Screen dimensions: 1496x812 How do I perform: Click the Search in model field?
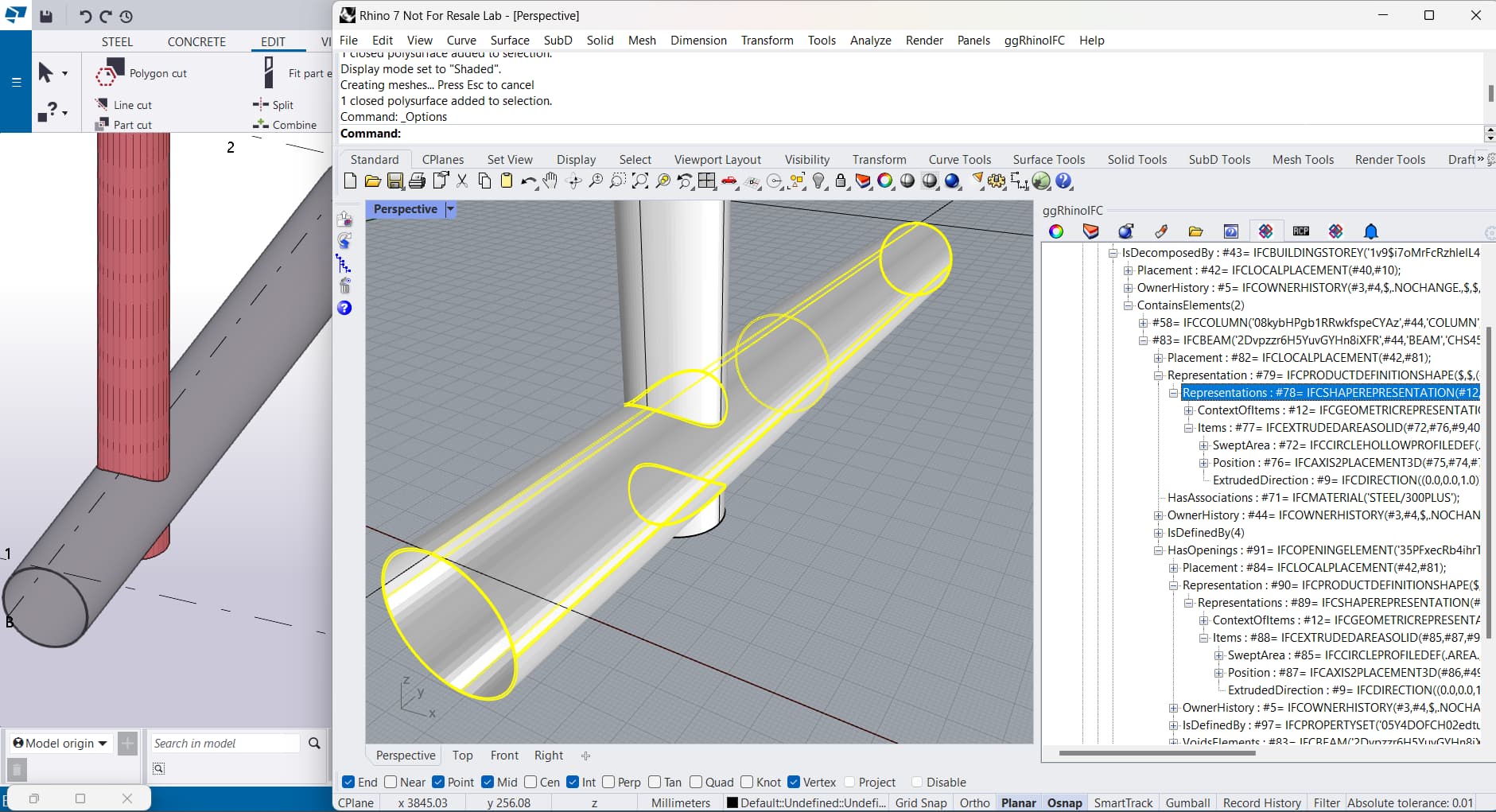(x=225, y=744)
